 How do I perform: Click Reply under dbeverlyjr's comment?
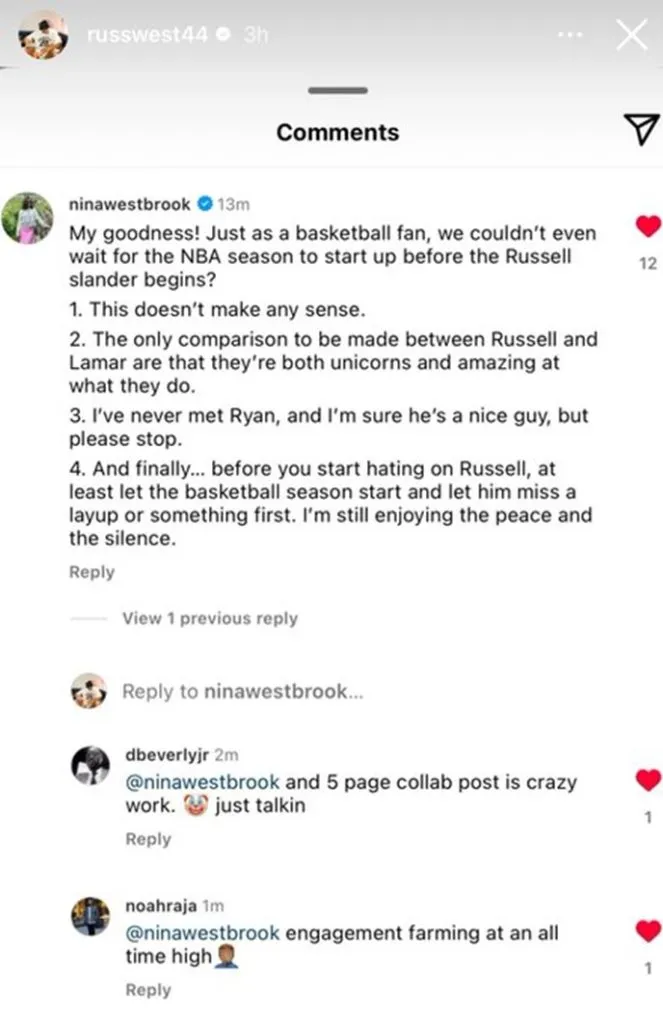(148, 839)
